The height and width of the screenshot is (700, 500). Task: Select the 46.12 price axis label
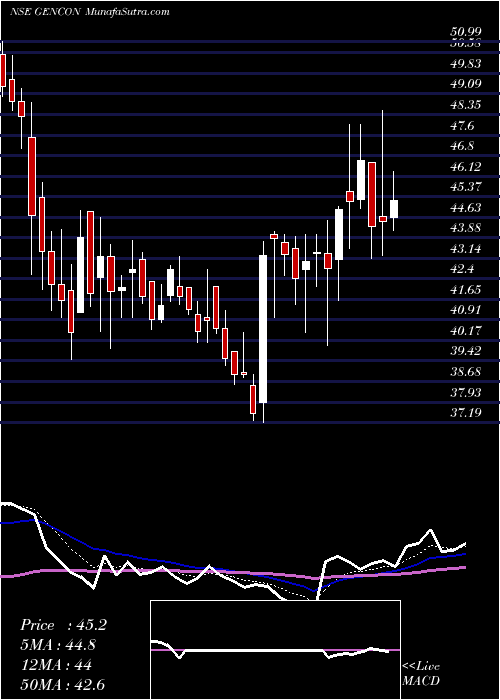click(x=465, y=167)
